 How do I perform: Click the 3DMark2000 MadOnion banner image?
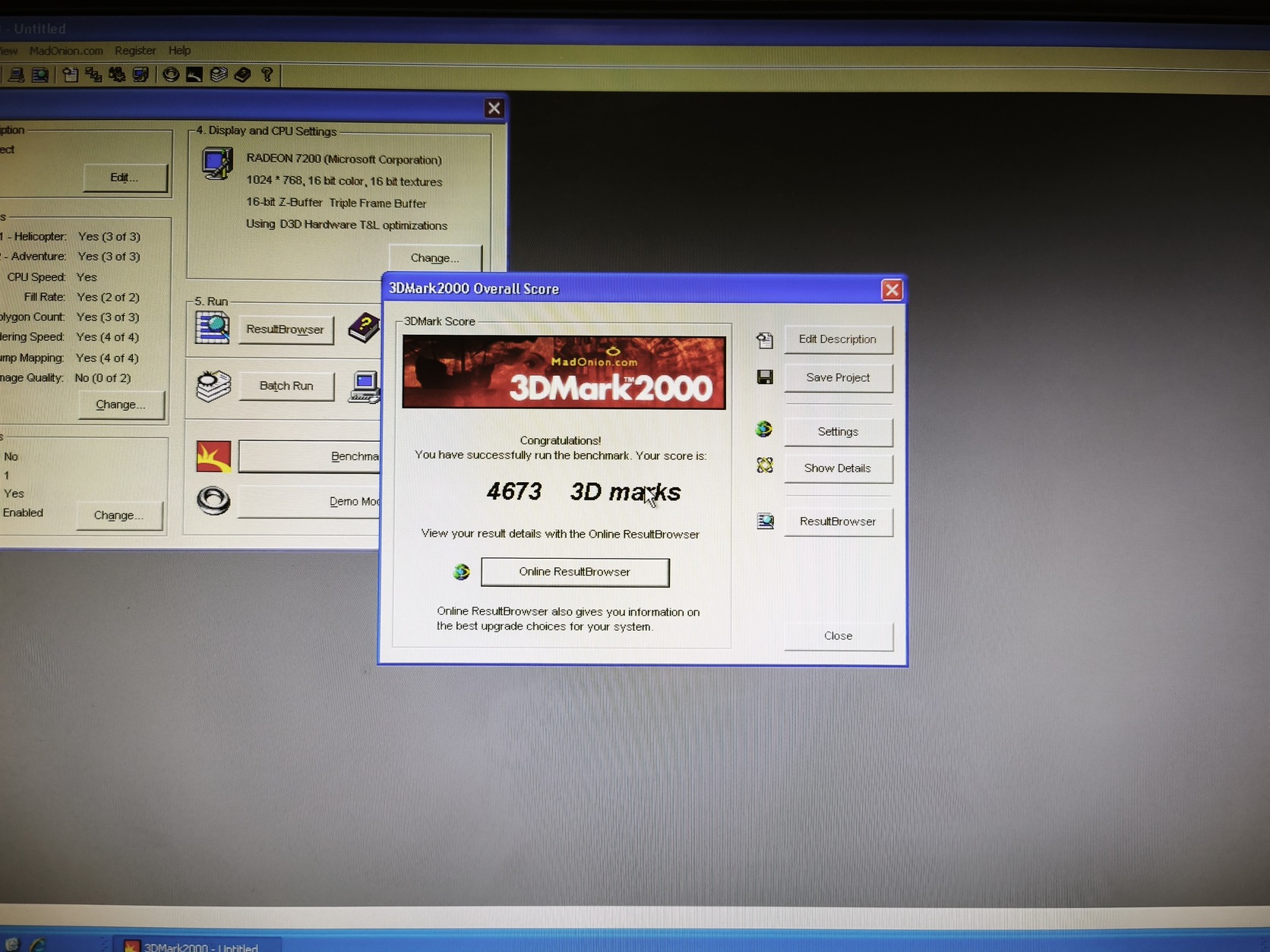564,373
